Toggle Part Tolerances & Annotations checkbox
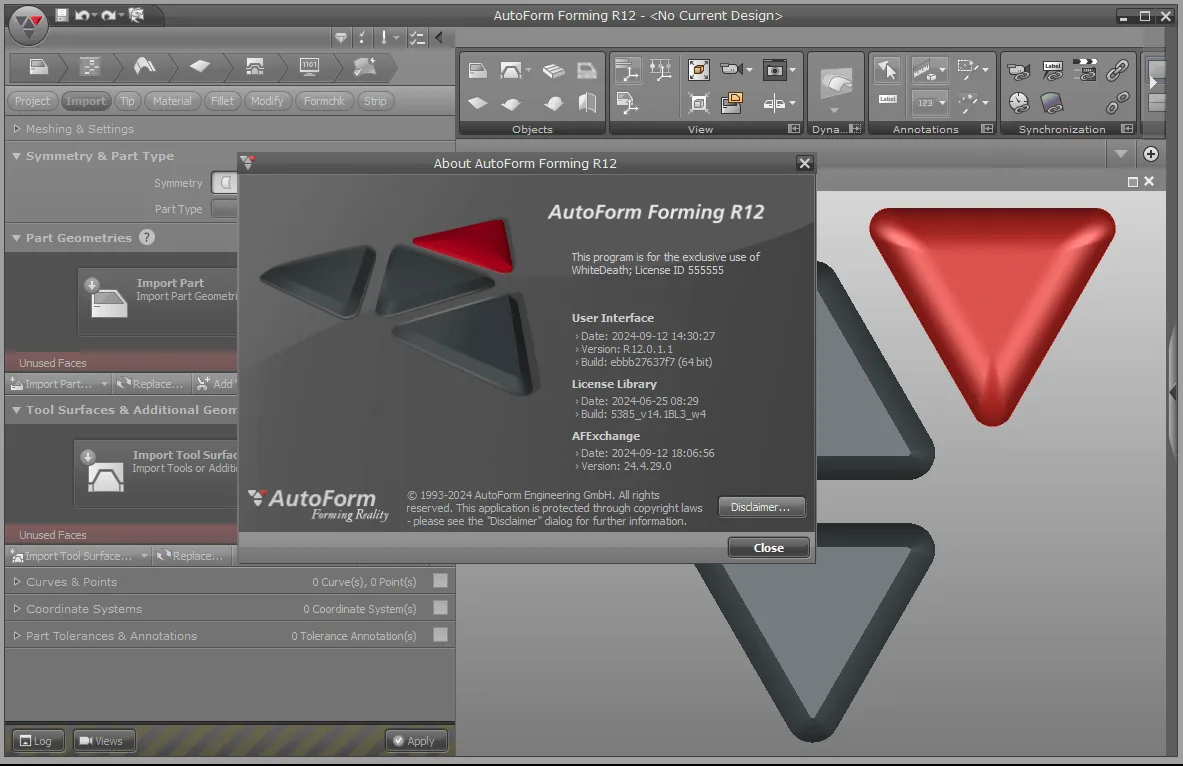Viewport: 1183px width, 766px height. click(x=441, y=635)
